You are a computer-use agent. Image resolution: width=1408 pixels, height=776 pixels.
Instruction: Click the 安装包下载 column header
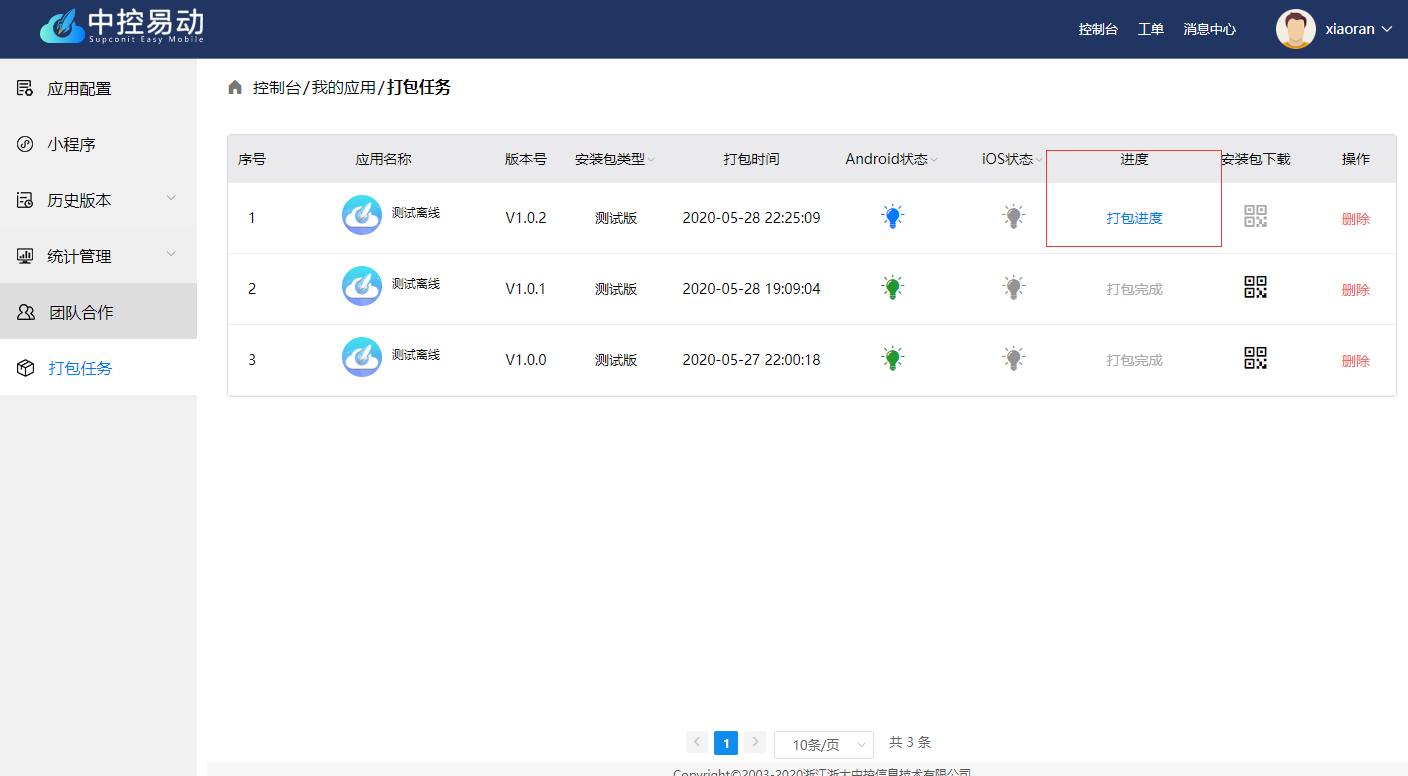tap(1256, 159)
